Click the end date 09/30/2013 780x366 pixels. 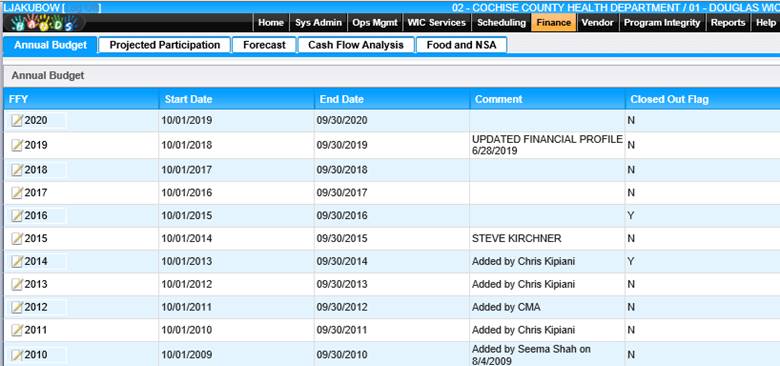(x=342, y=284)
